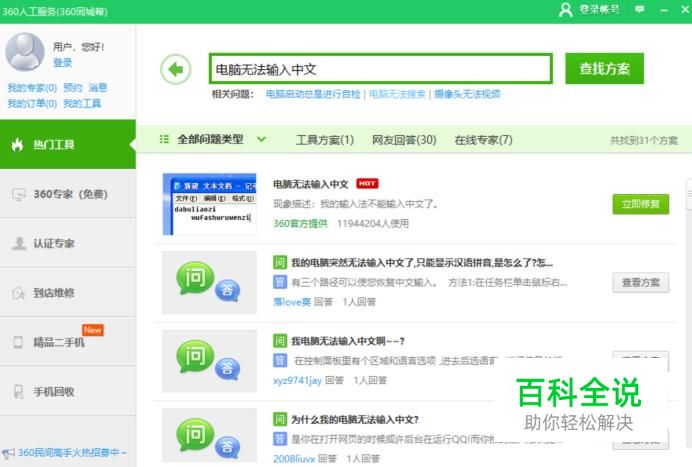Click 查看方案 for the 汉语拼音 question
Viewport: 692px width, 467px height.
pos(640,282)
